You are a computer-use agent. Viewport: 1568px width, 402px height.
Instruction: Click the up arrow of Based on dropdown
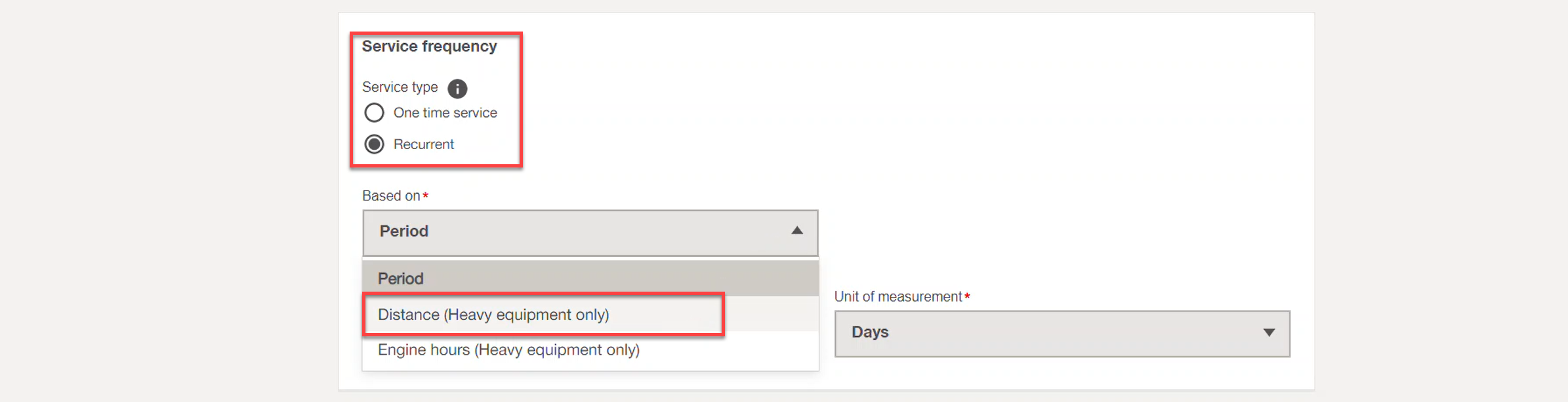[x=797, y=231]
